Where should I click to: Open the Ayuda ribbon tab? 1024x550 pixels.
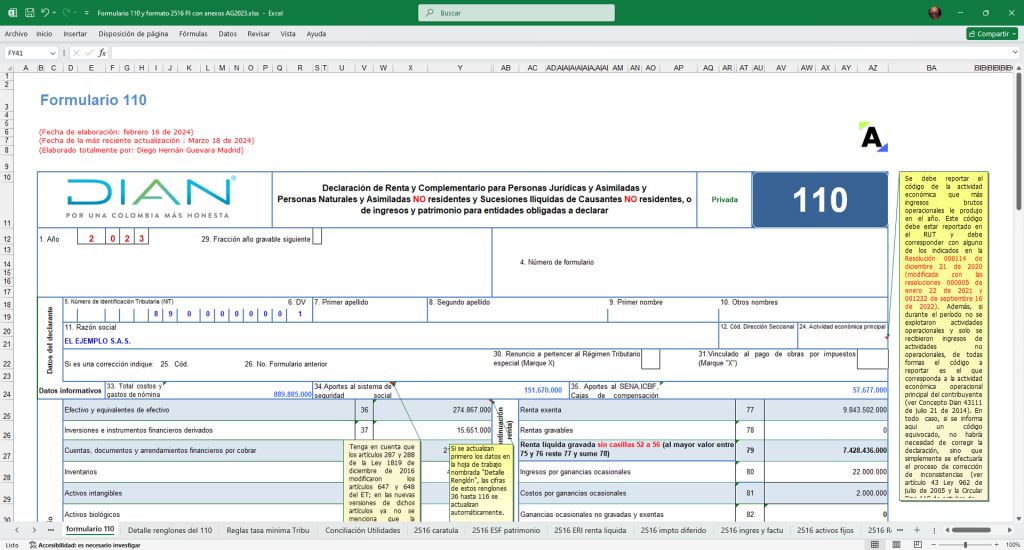click(x=316, y=34)
